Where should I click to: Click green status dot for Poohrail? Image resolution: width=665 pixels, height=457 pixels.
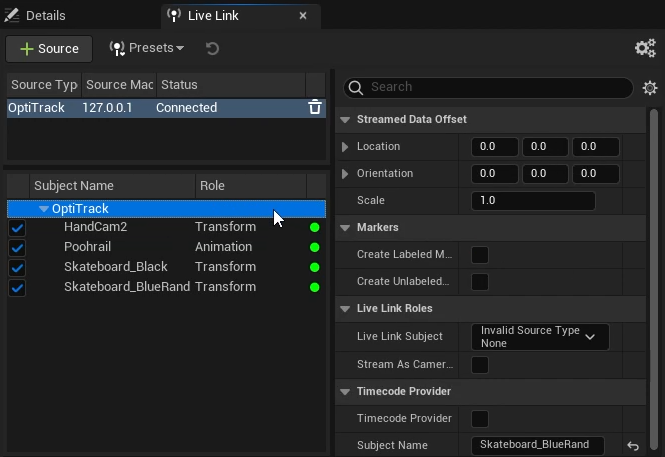pos(315,247)
